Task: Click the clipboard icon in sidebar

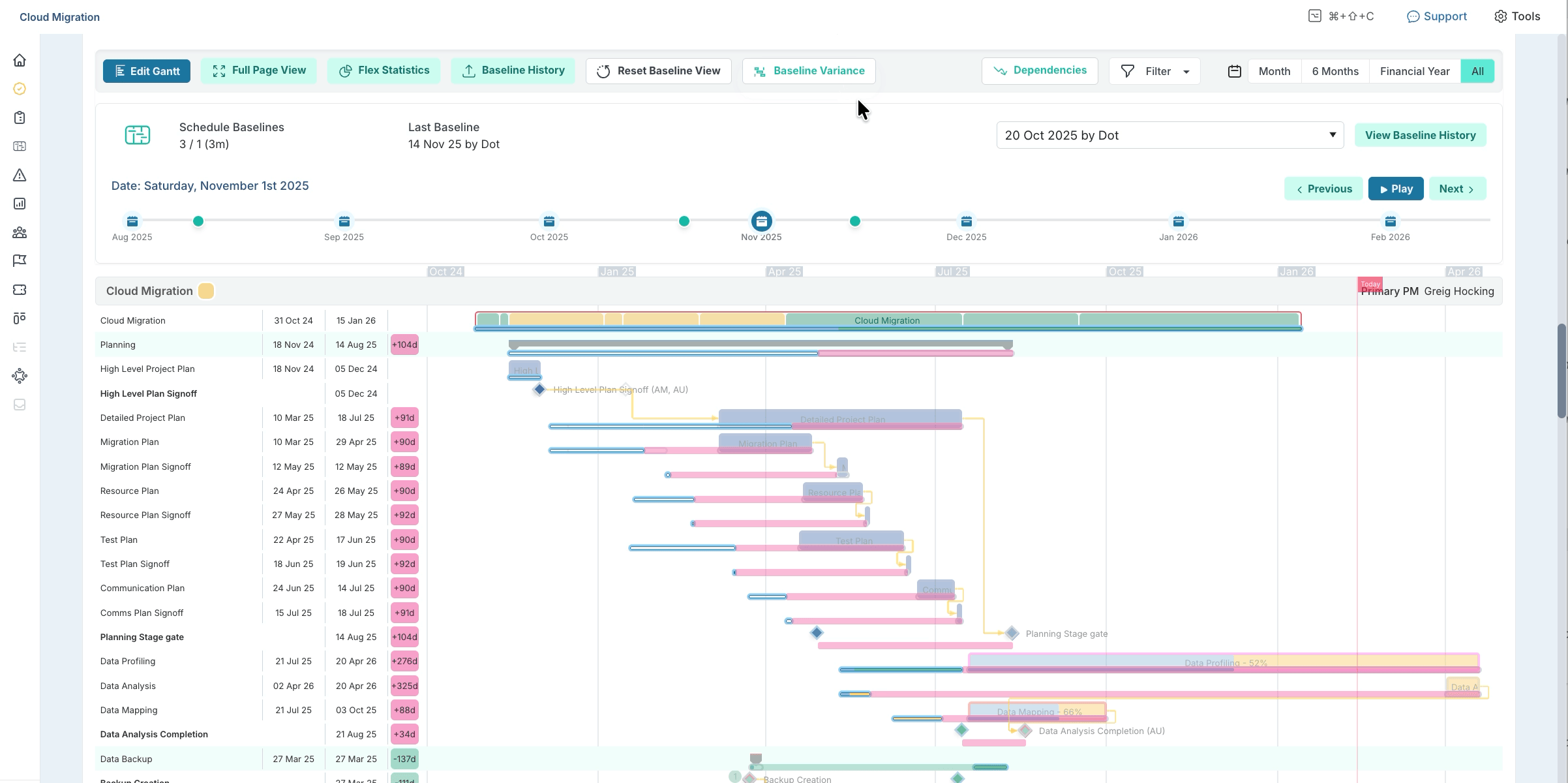Action: [20, 117]
